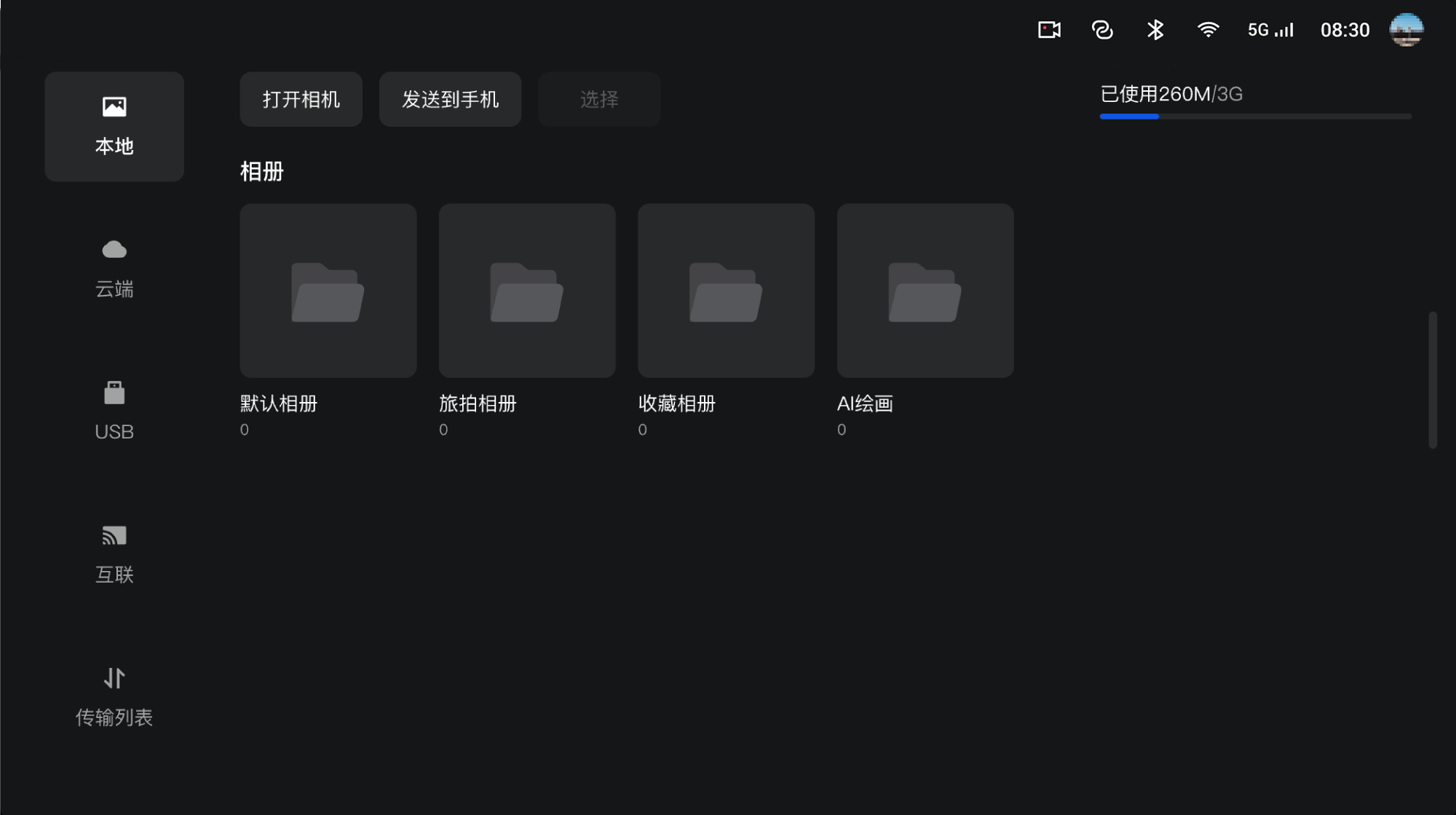1456x815 pixels.
Task: Switch to the USB storage tab
Action: (114, 411)
